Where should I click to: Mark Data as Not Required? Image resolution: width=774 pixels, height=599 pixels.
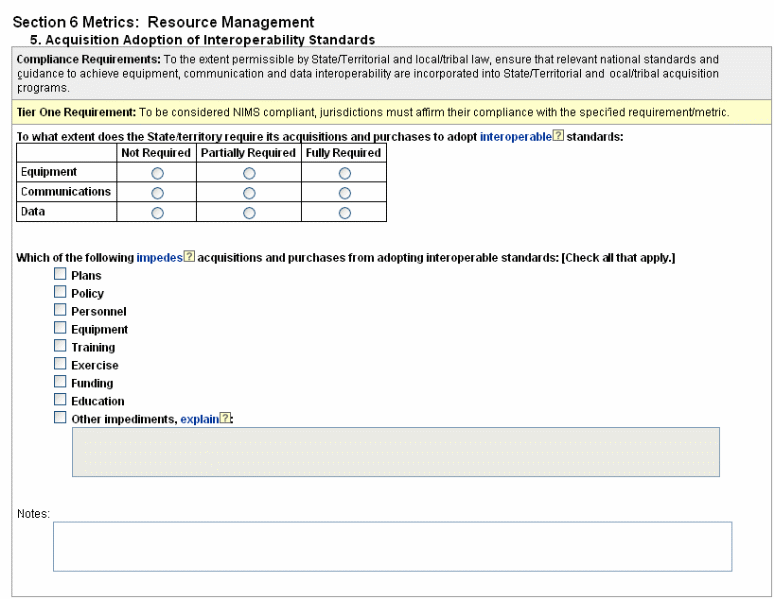point(157,212)
